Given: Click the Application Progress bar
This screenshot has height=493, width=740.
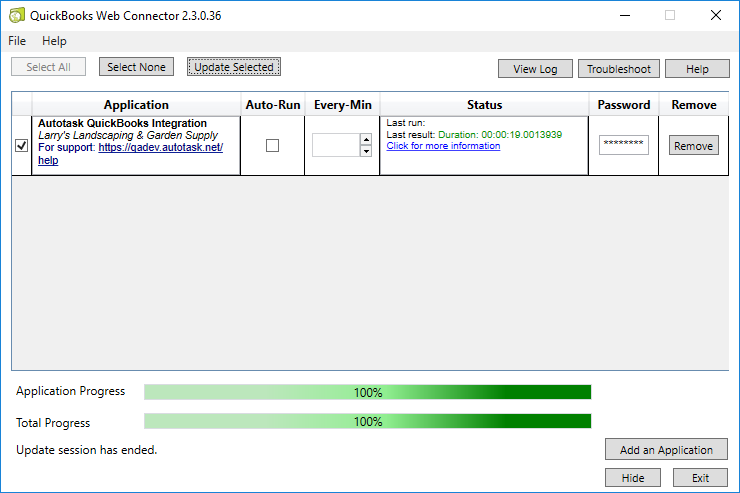Looking at the screenshot, I should coord(368,392).
